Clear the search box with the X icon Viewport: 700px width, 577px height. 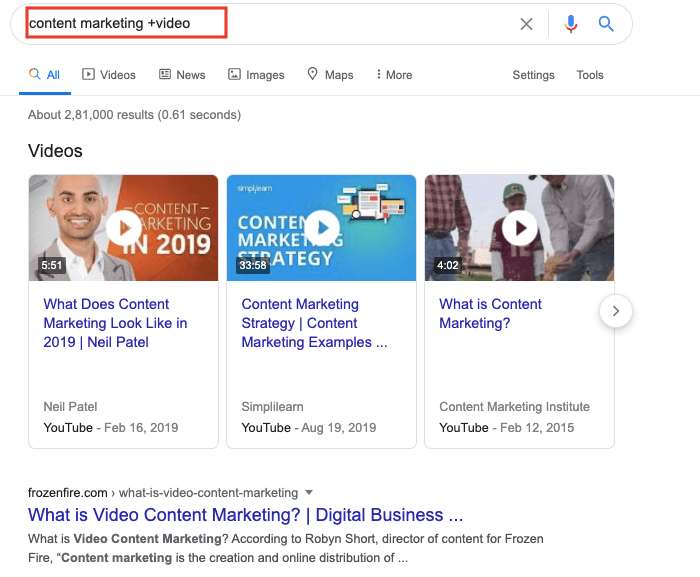point(526,24)
